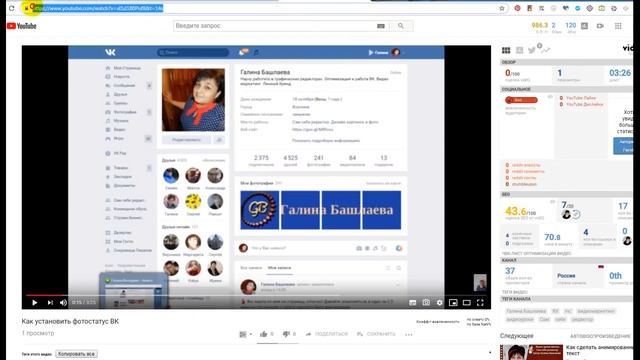Click the 03:26 duration value
Image resolution: width=640 pixels, height=360 pixels.
point(620,73)
